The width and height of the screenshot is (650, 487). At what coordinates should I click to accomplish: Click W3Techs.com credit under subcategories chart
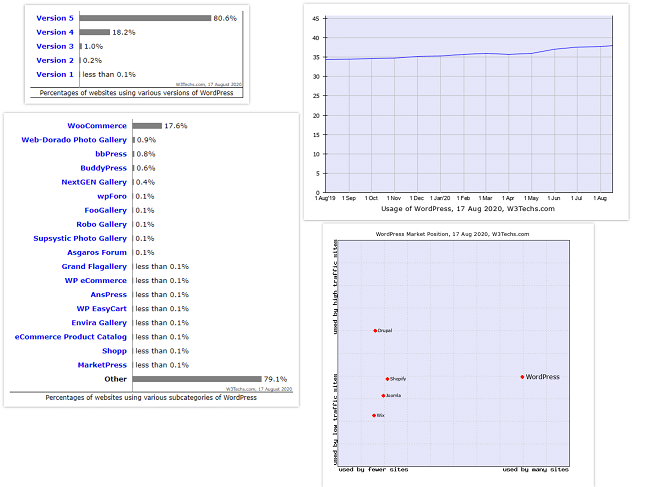259,389
